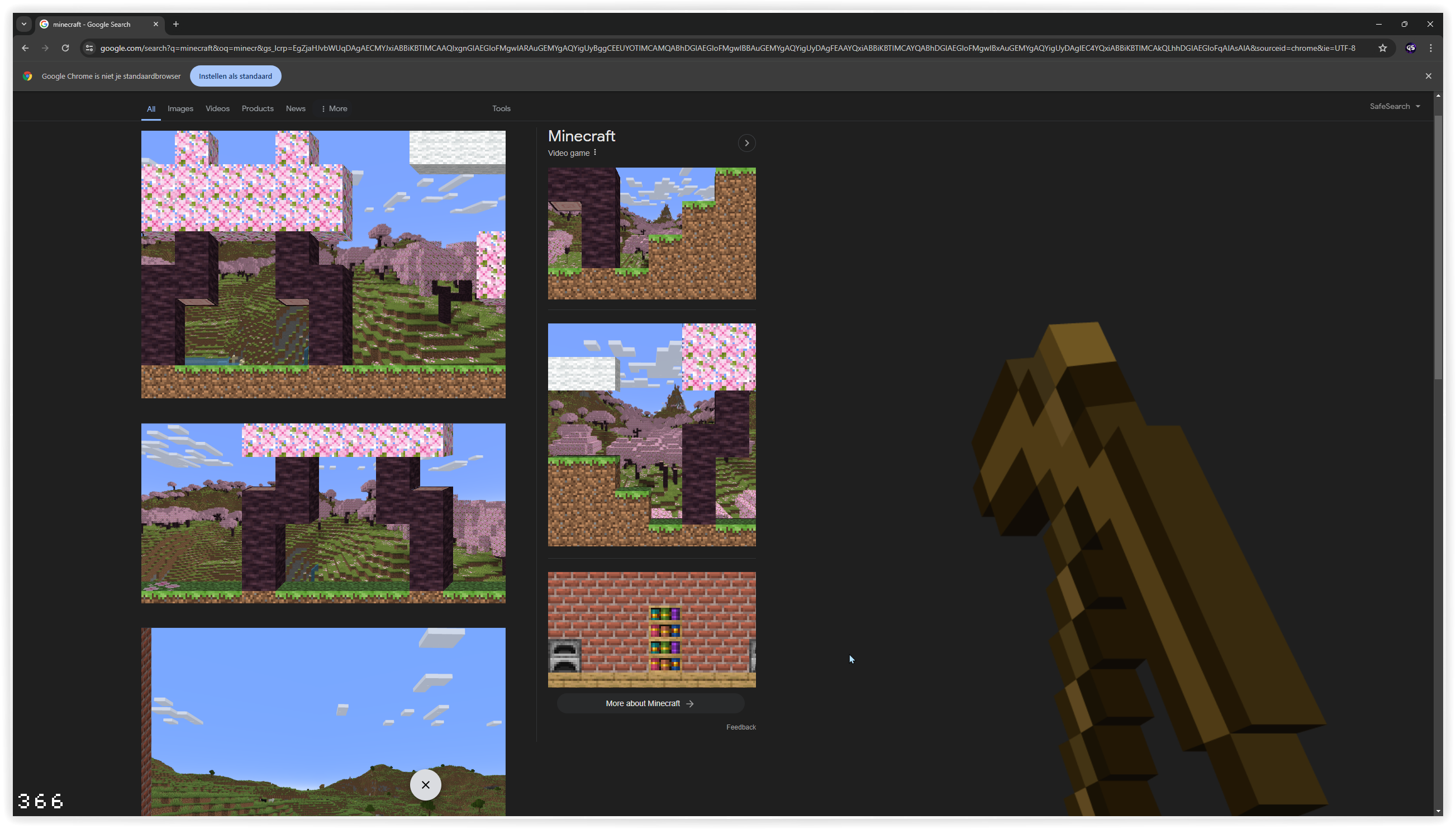Open a new tab with the plus icon

click(176, 24)
